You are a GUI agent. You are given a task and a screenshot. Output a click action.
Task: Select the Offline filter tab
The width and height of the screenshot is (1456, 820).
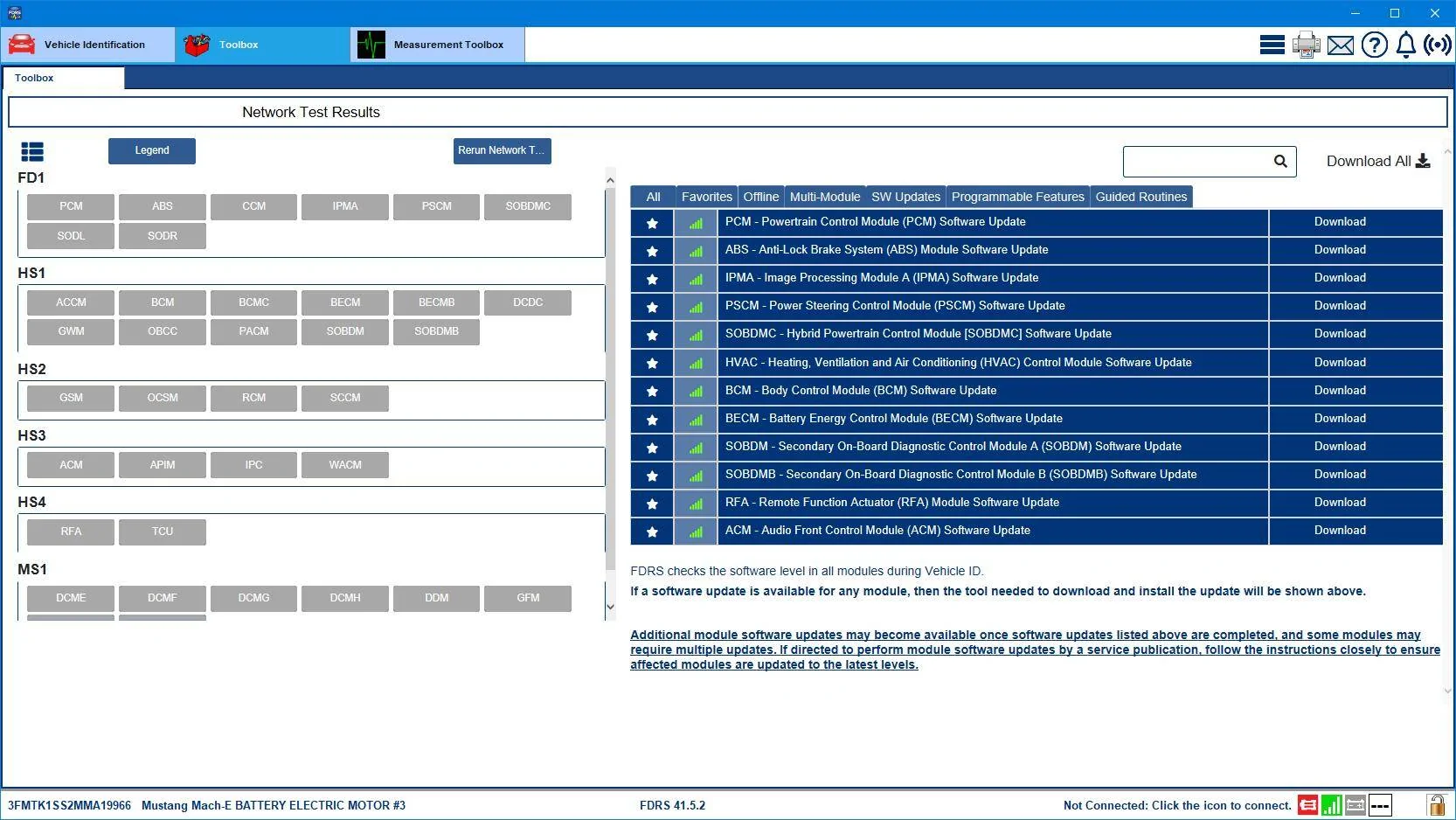click(761, 197)
